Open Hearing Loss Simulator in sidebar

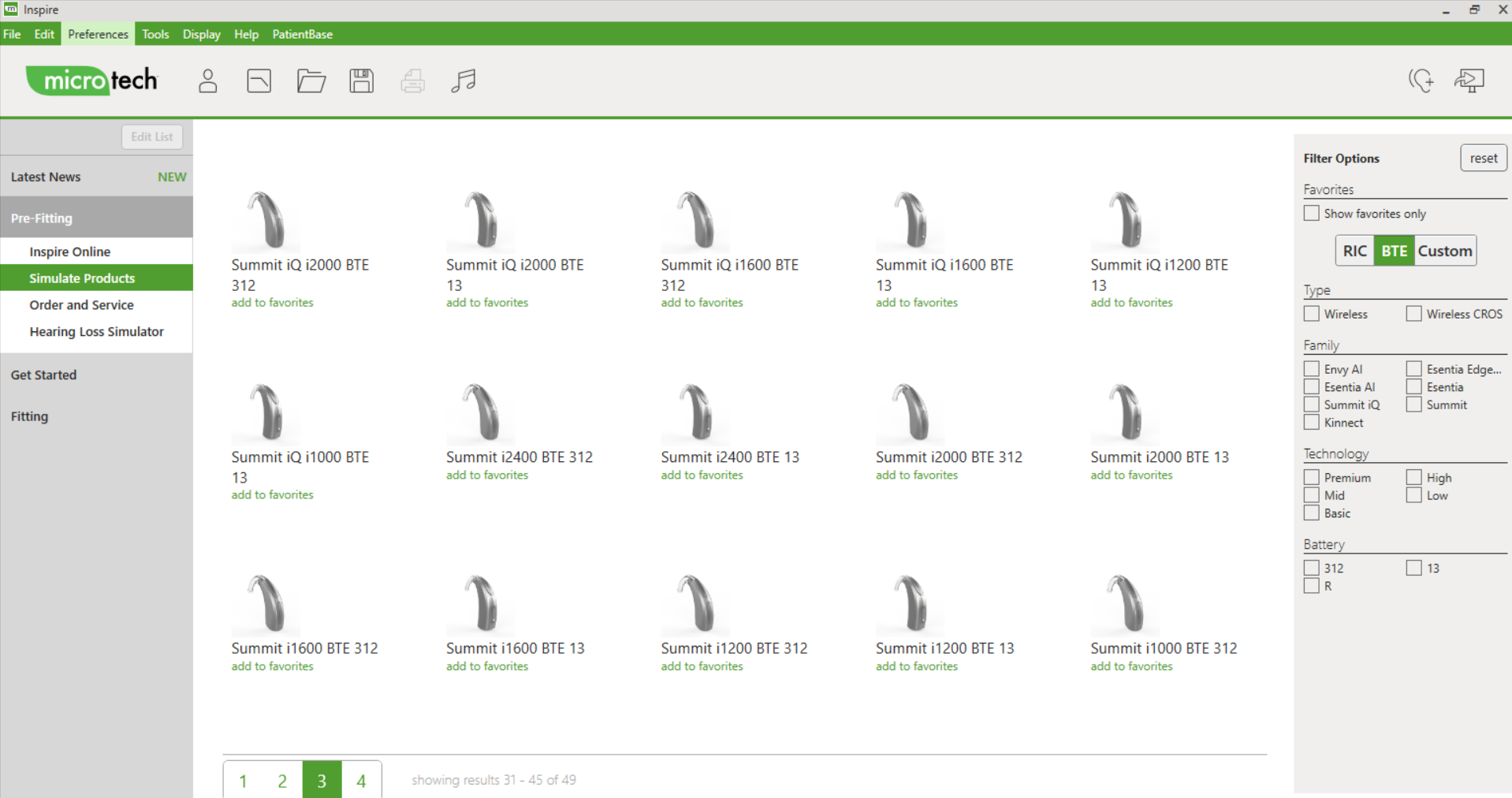[x=96, y=332]
